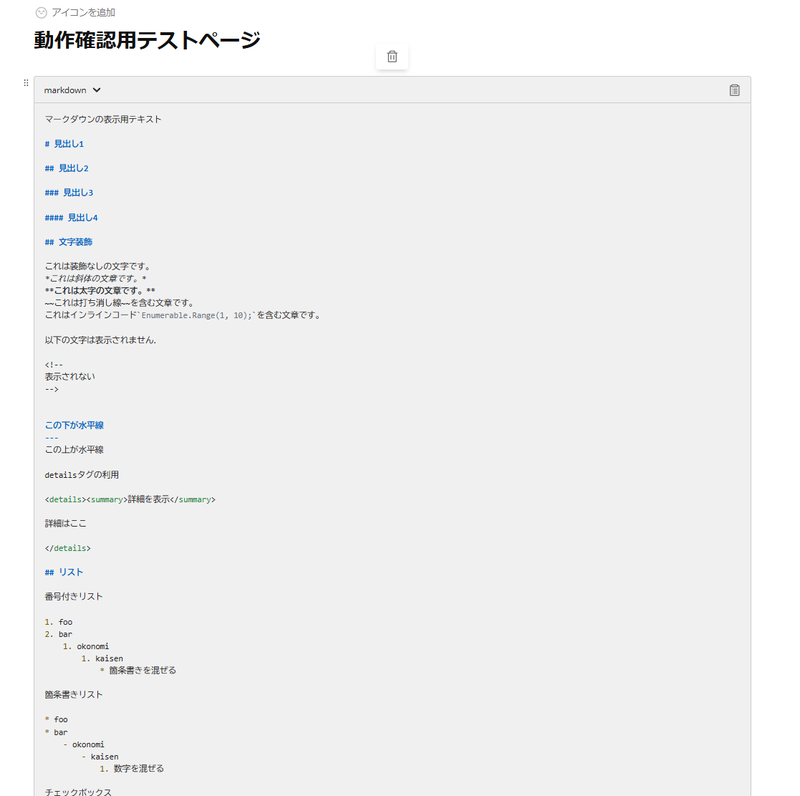Click line '番号付きリスト'
This screenshot has height=796, width=800.
[x=73, y=596]
